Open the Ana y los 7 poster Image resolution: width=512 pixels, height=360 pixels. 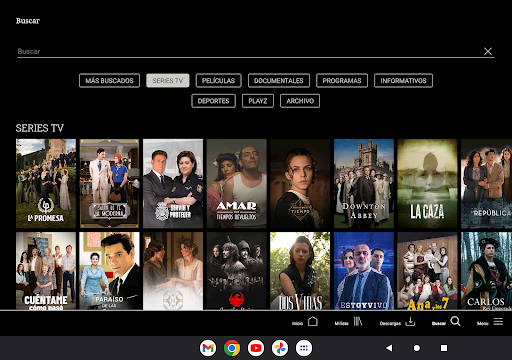click(427, 271)
